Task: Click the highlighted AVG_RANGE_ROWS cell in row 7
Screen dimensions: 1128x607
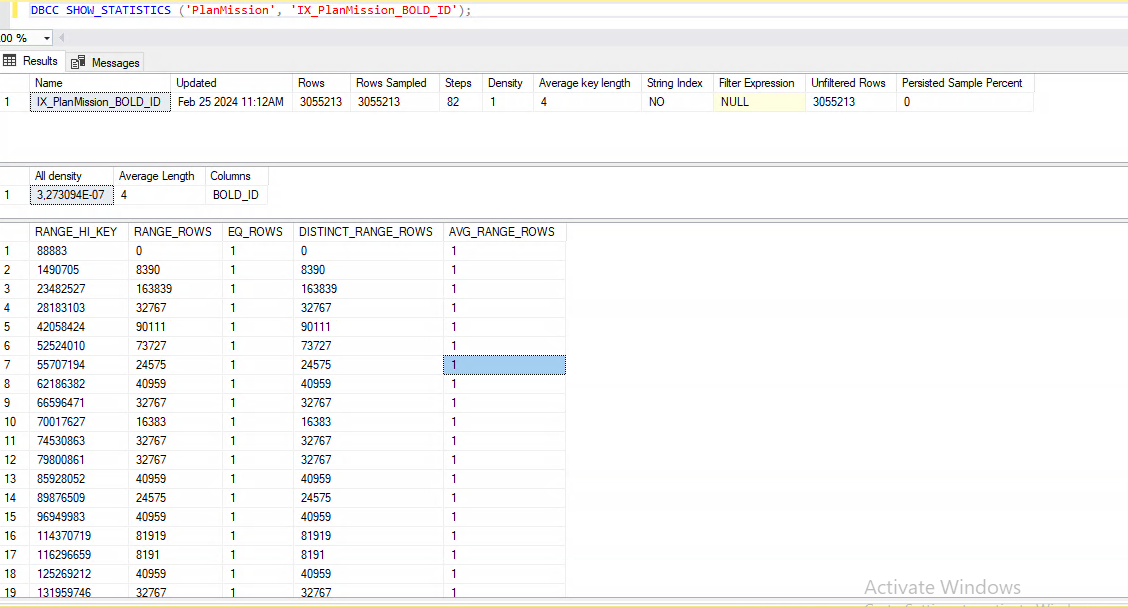Action: pyautogui.click(x=504, y=365)
